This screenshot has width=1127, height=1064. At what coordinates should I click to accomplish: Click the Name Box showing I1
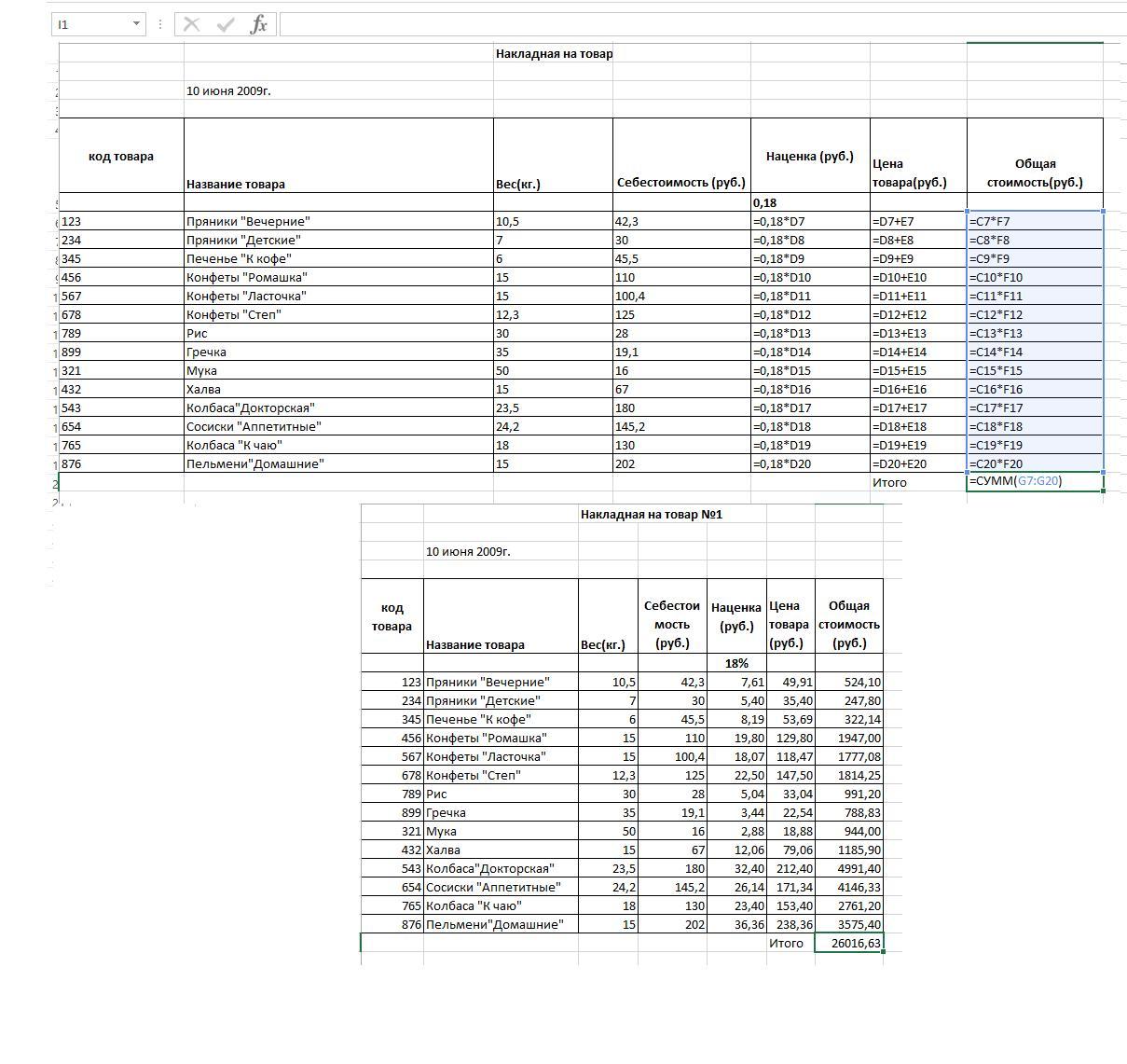pos(90,24)
